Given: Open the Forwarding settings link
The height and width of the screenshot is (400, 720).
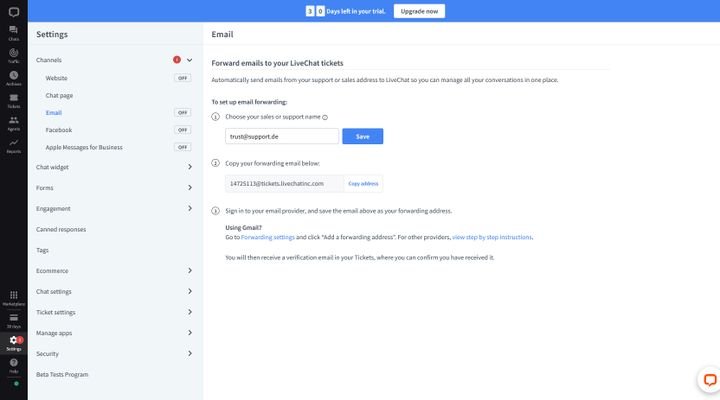Looking at the screenshot, I should 268,237.
